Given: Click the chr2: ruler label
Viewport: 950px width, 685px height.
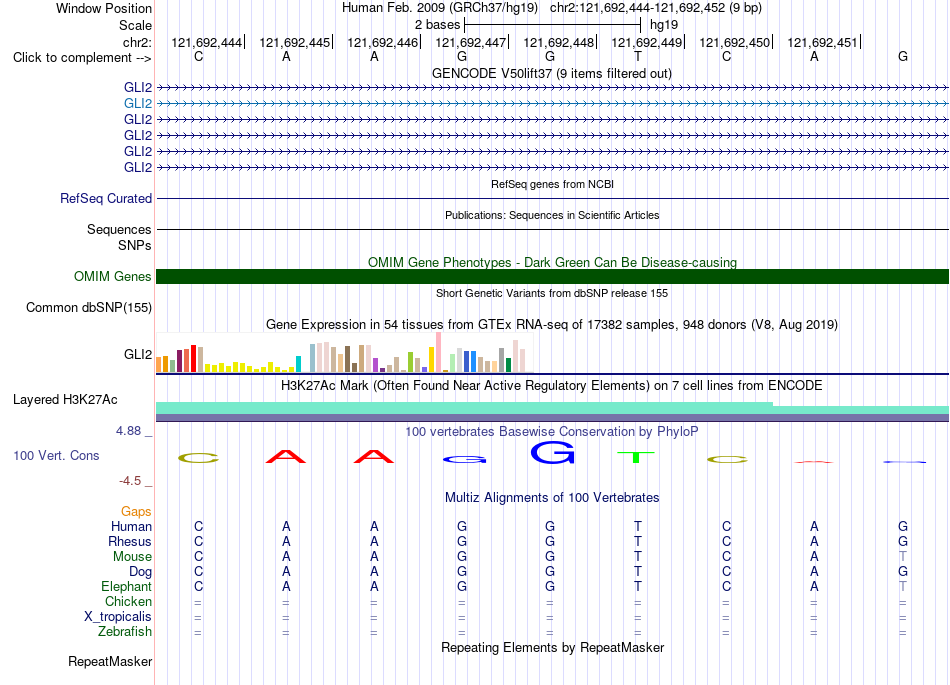Looking at the screenshot, I should coord(137,42).
